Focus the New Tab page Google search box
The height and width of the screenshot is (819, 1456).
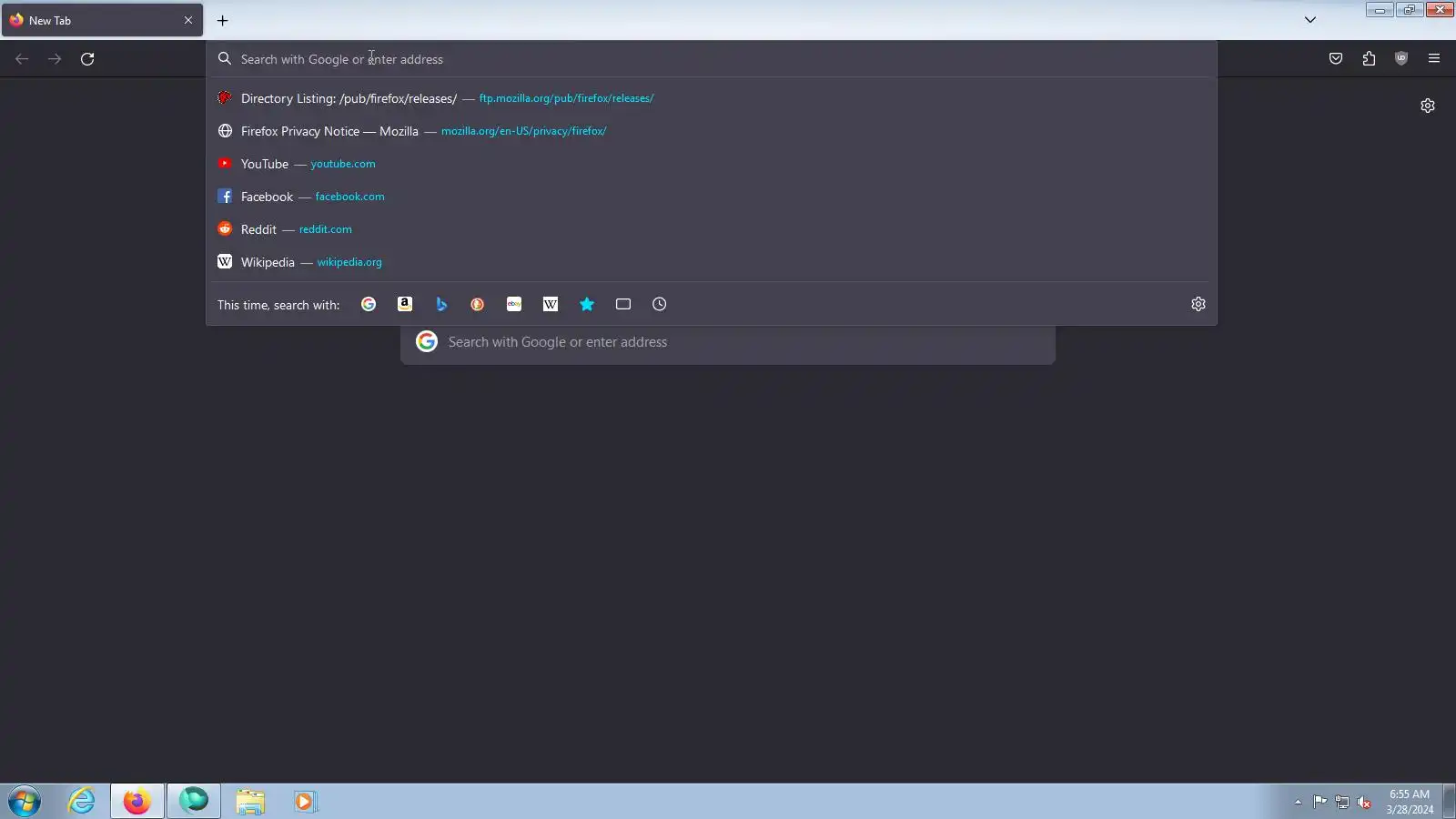(x=728, y=342)
